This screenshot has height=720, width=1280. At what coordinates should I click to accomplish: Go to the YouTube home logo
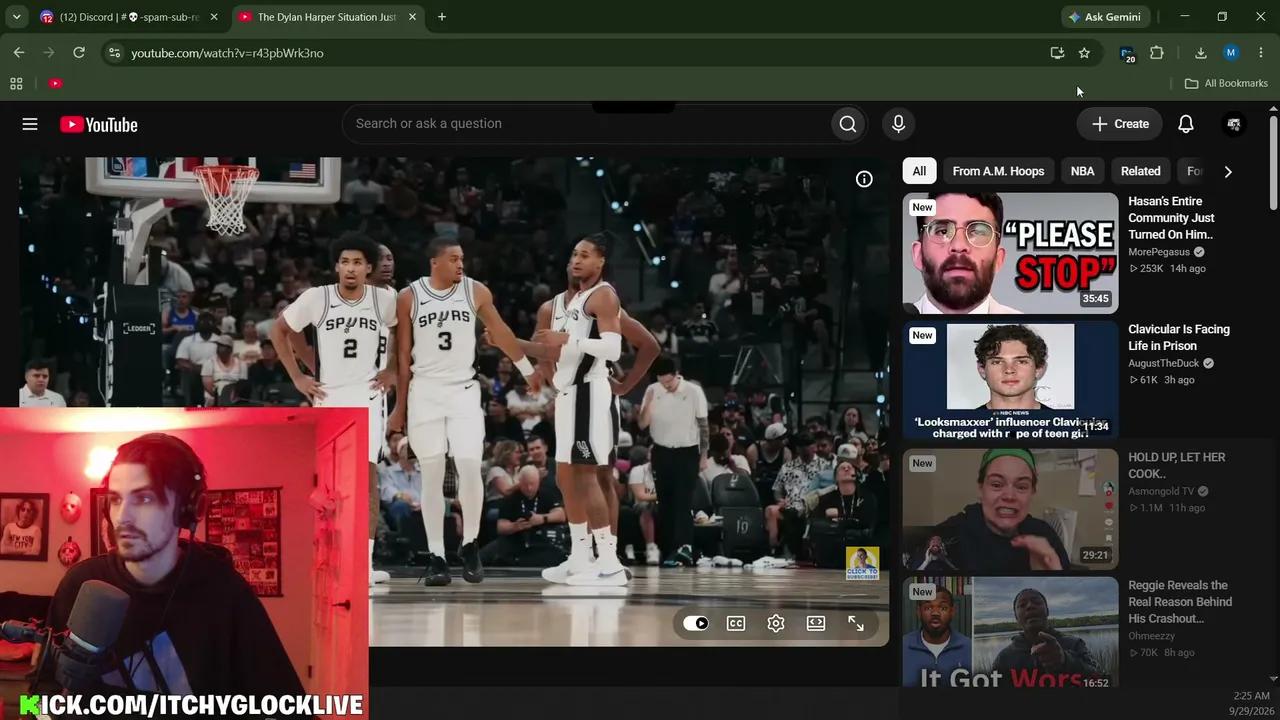[x=98, y=125]
